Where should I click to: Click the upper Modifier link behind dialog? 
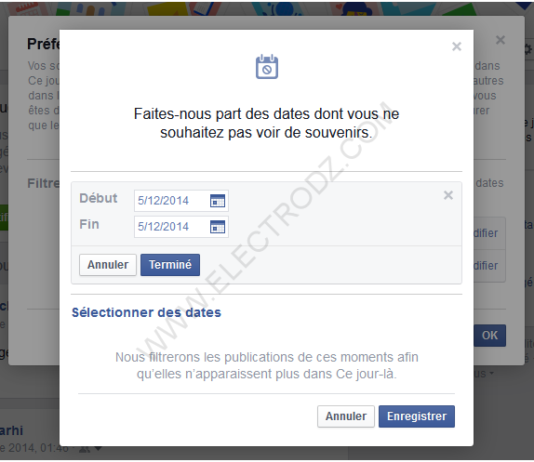click(486, 233)
